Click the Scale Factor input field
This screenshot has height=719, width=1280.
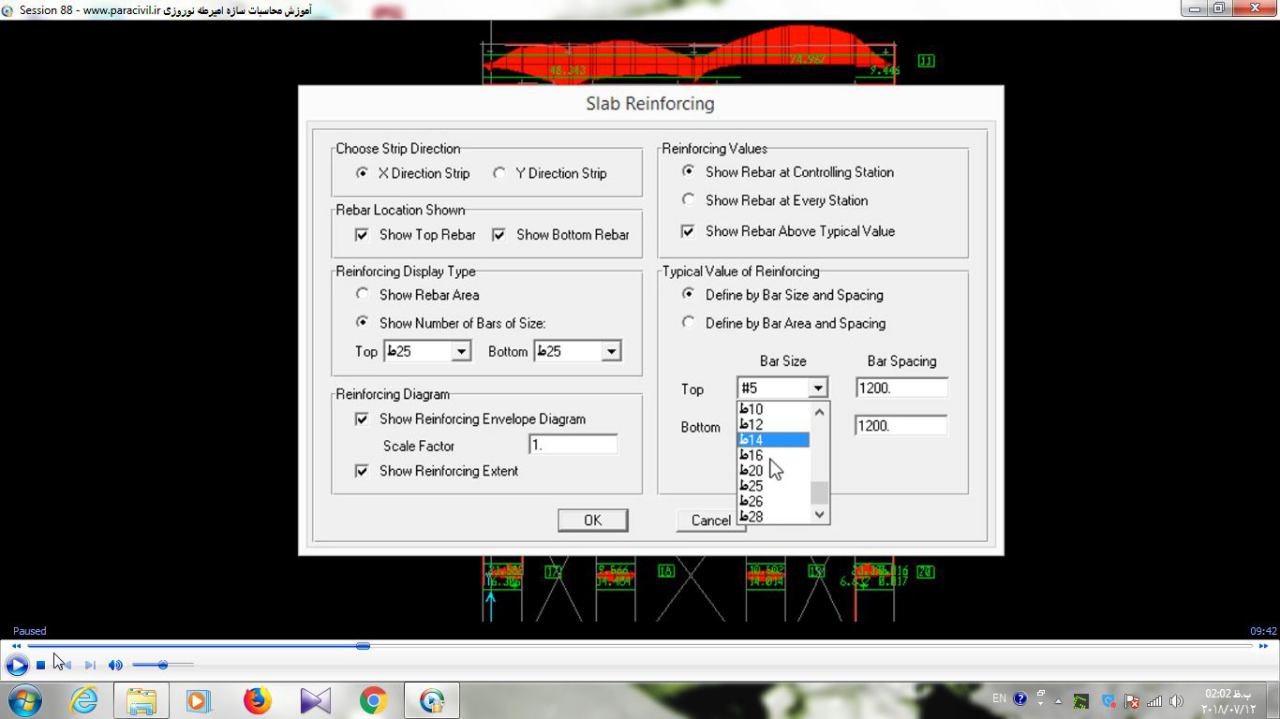(x=573, y=445)
